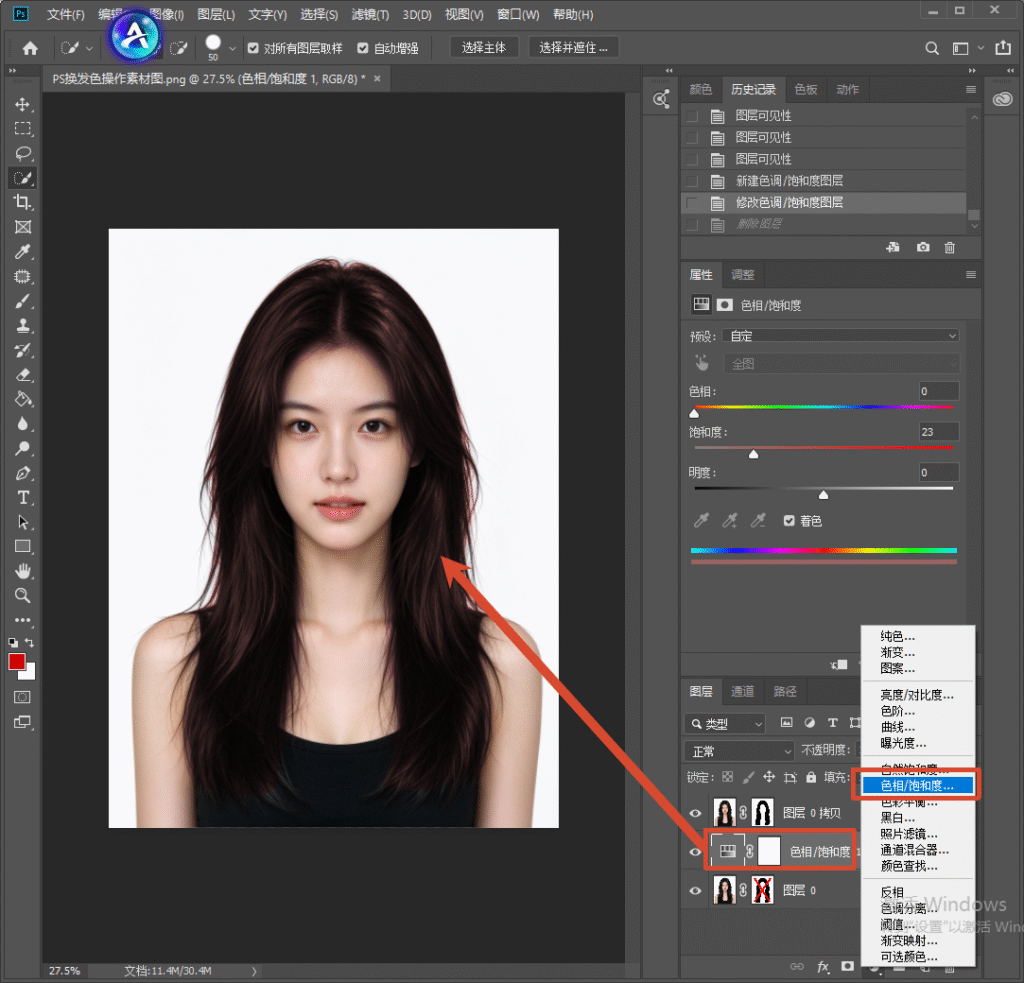The image size is (1024, 983).
Task: Click the 新建色调/饱和度图层 history state
Action: (x=823, y=181)
